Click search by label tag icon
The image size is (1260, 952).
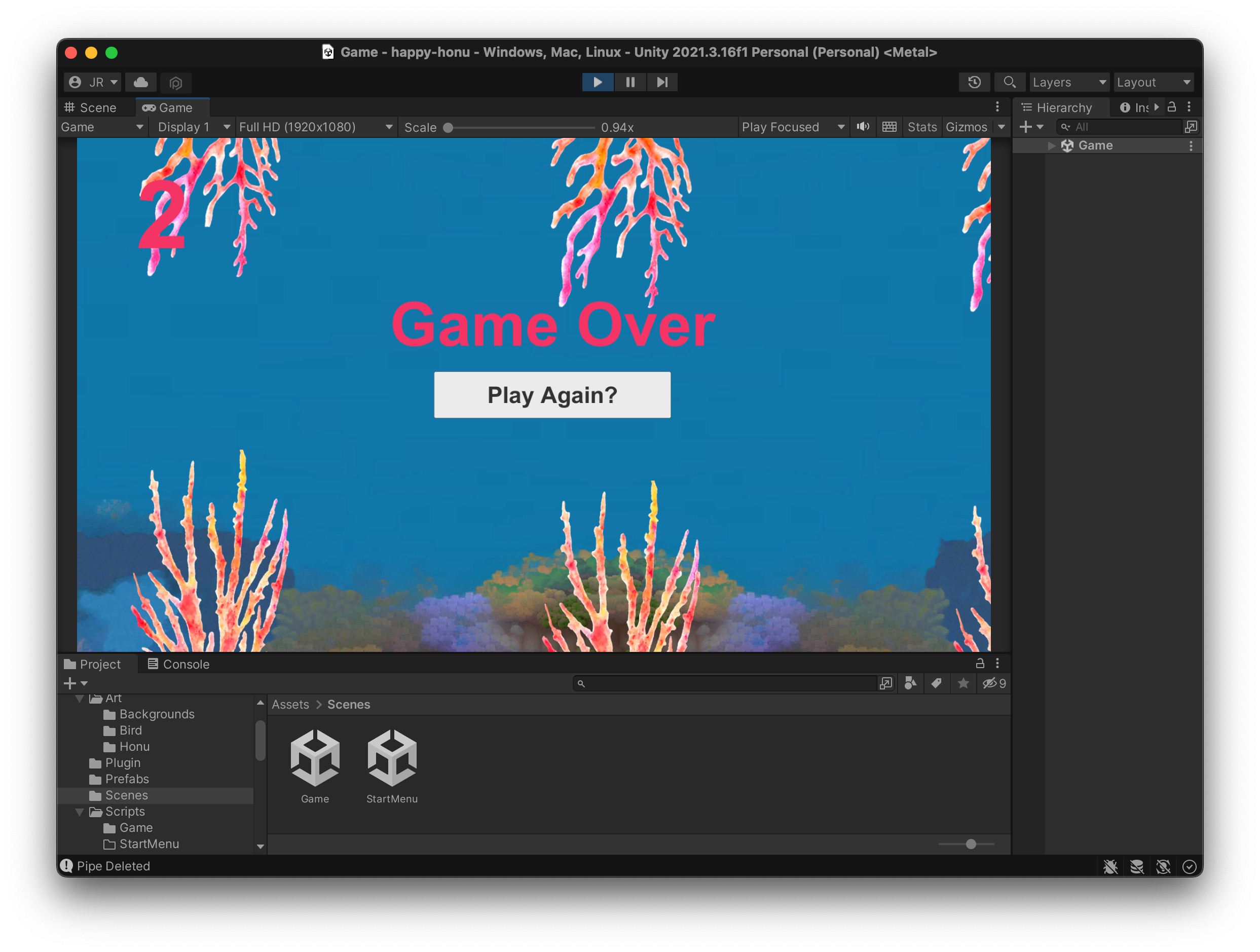(937, 683)
